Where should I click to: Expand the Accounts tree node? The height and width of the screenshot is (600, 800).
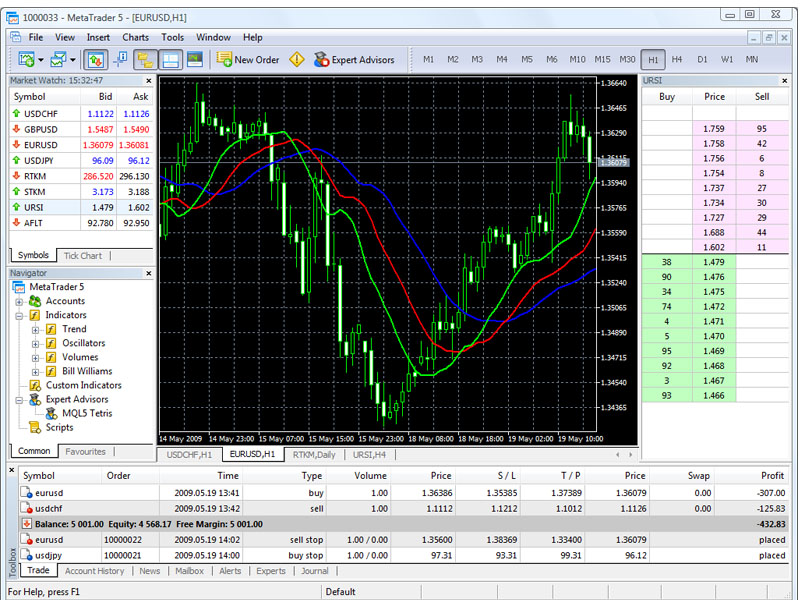19,302
